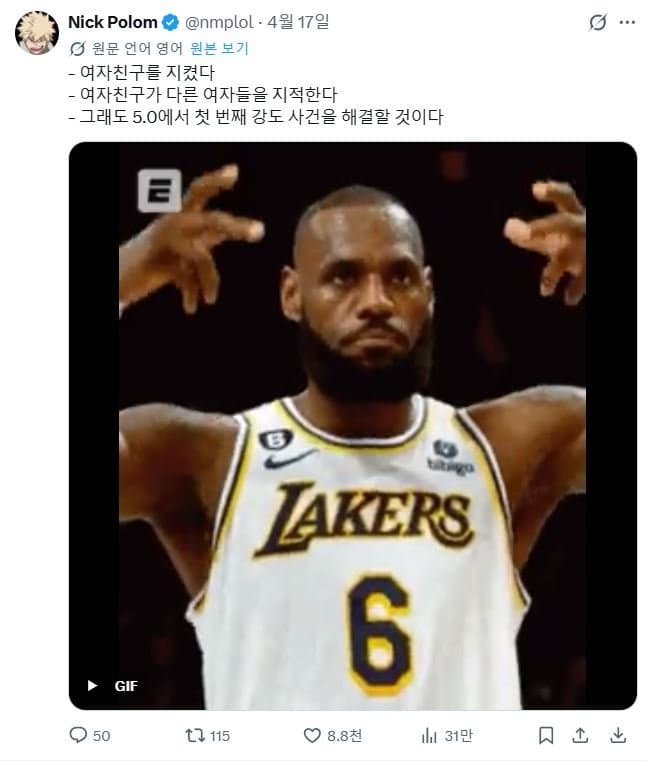Open the @nmplol handle link

pos(219,22)
